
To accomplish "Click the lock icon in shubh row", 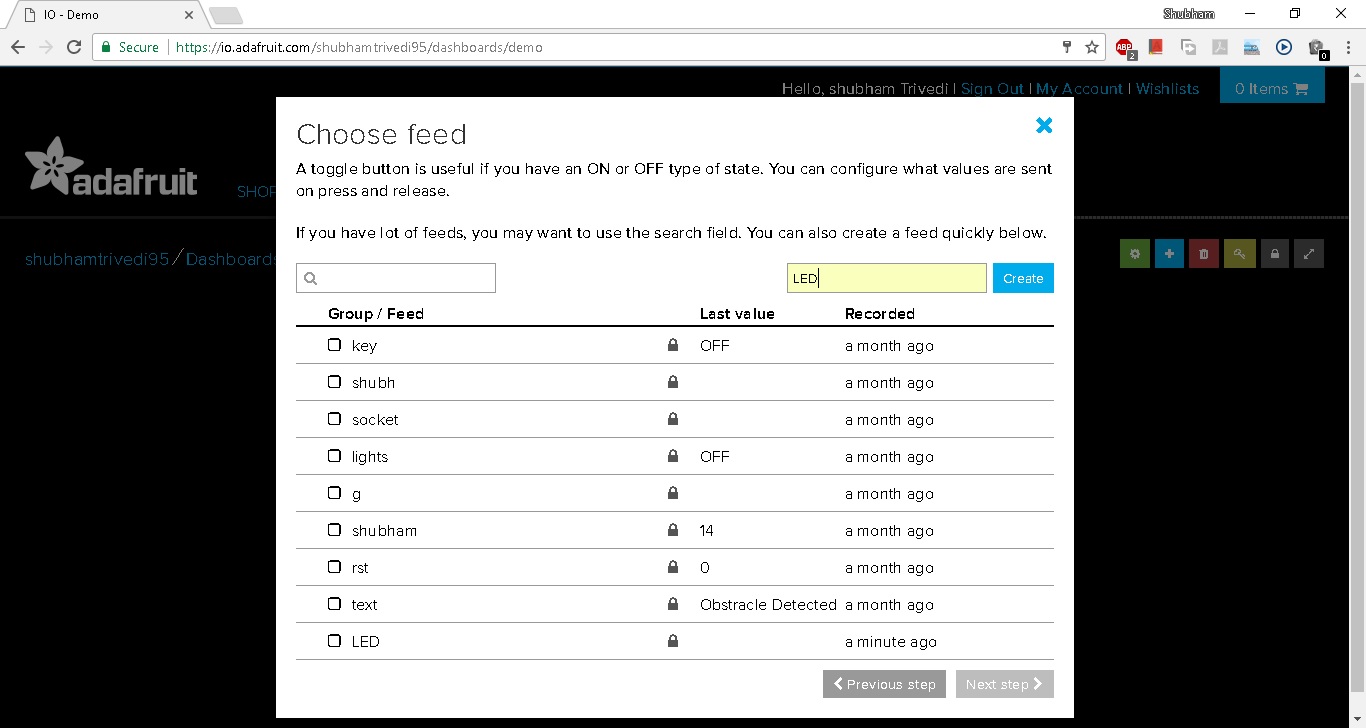I will tap(673, 382).
